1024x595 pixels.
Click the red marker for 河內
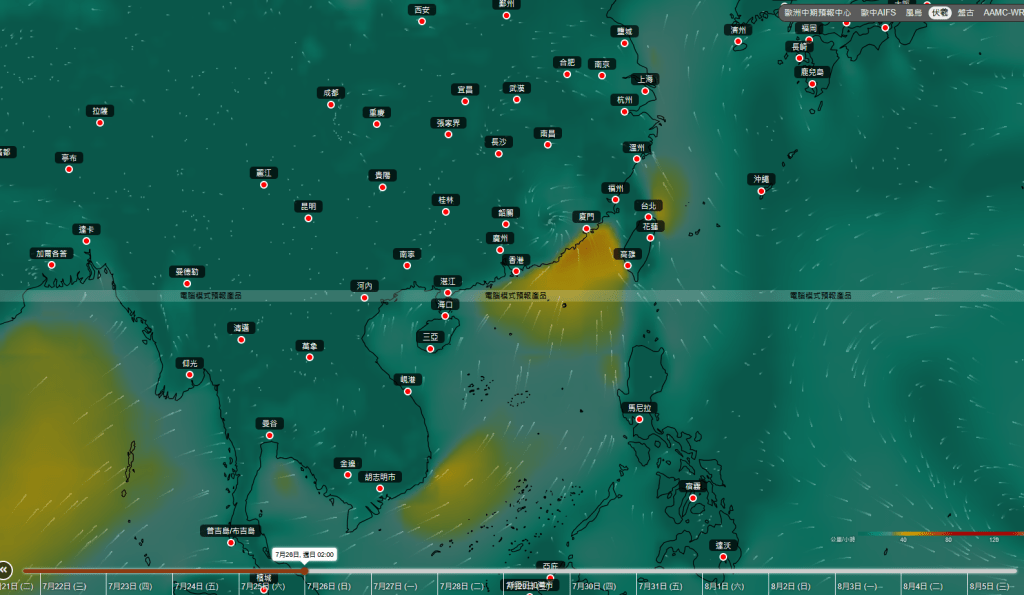[364, 298]
